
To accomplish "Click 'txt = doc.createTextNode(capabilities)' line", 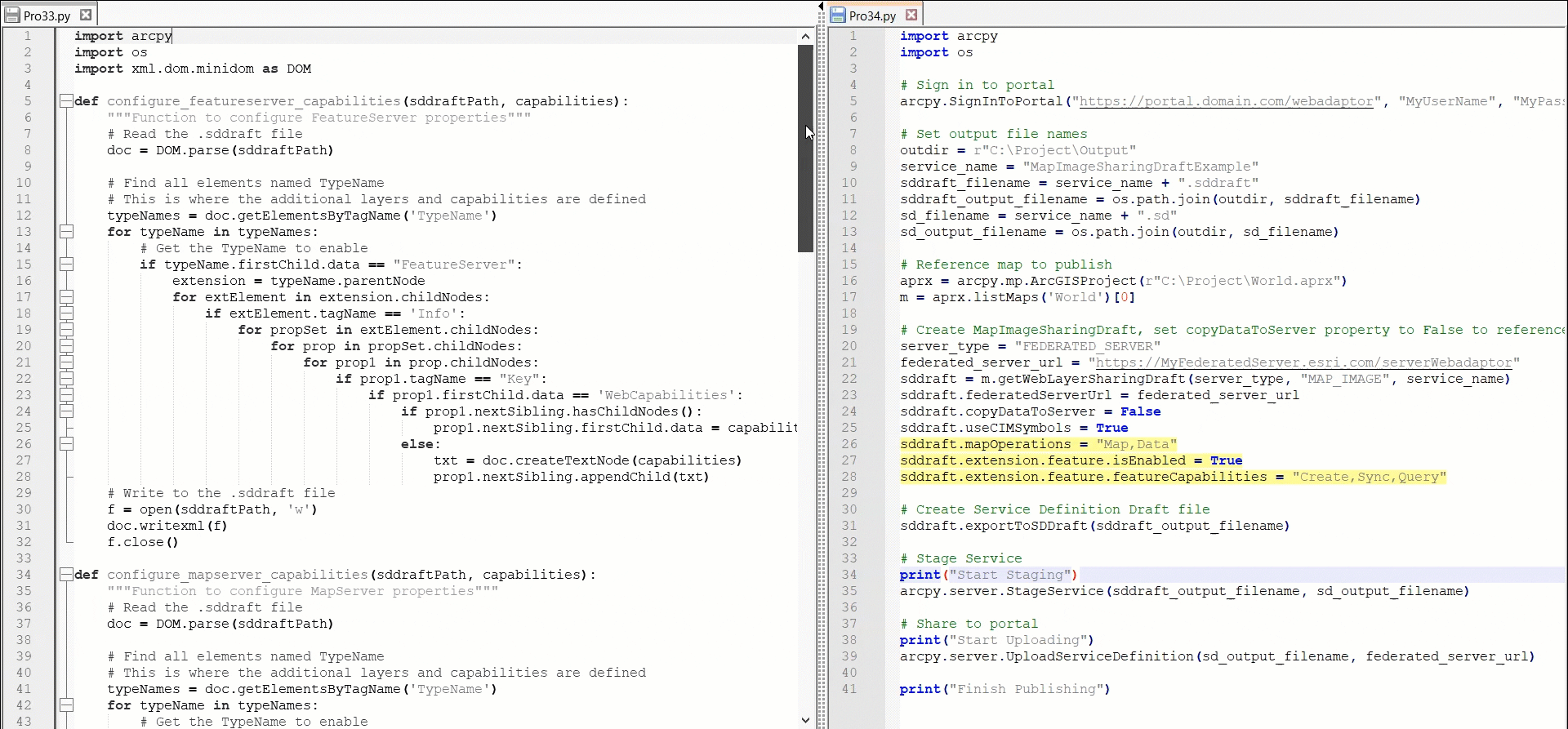I will 588,460.
